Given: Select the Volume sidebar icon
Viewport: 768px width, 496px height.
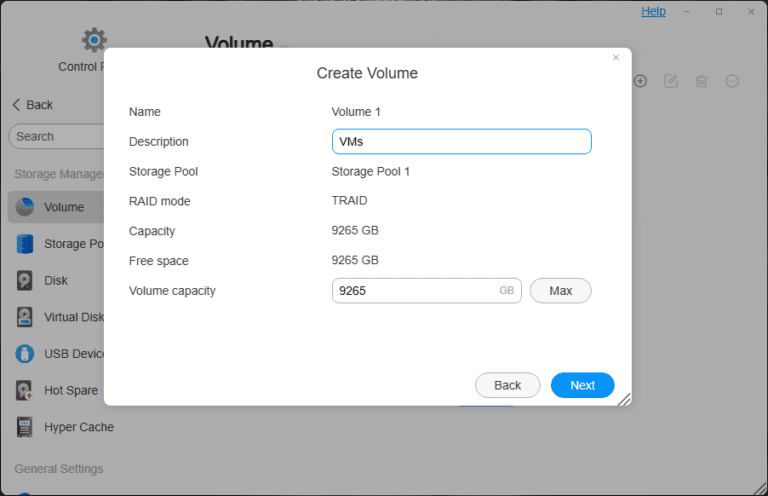Looking at the screenshot, I should coord(25,208).
